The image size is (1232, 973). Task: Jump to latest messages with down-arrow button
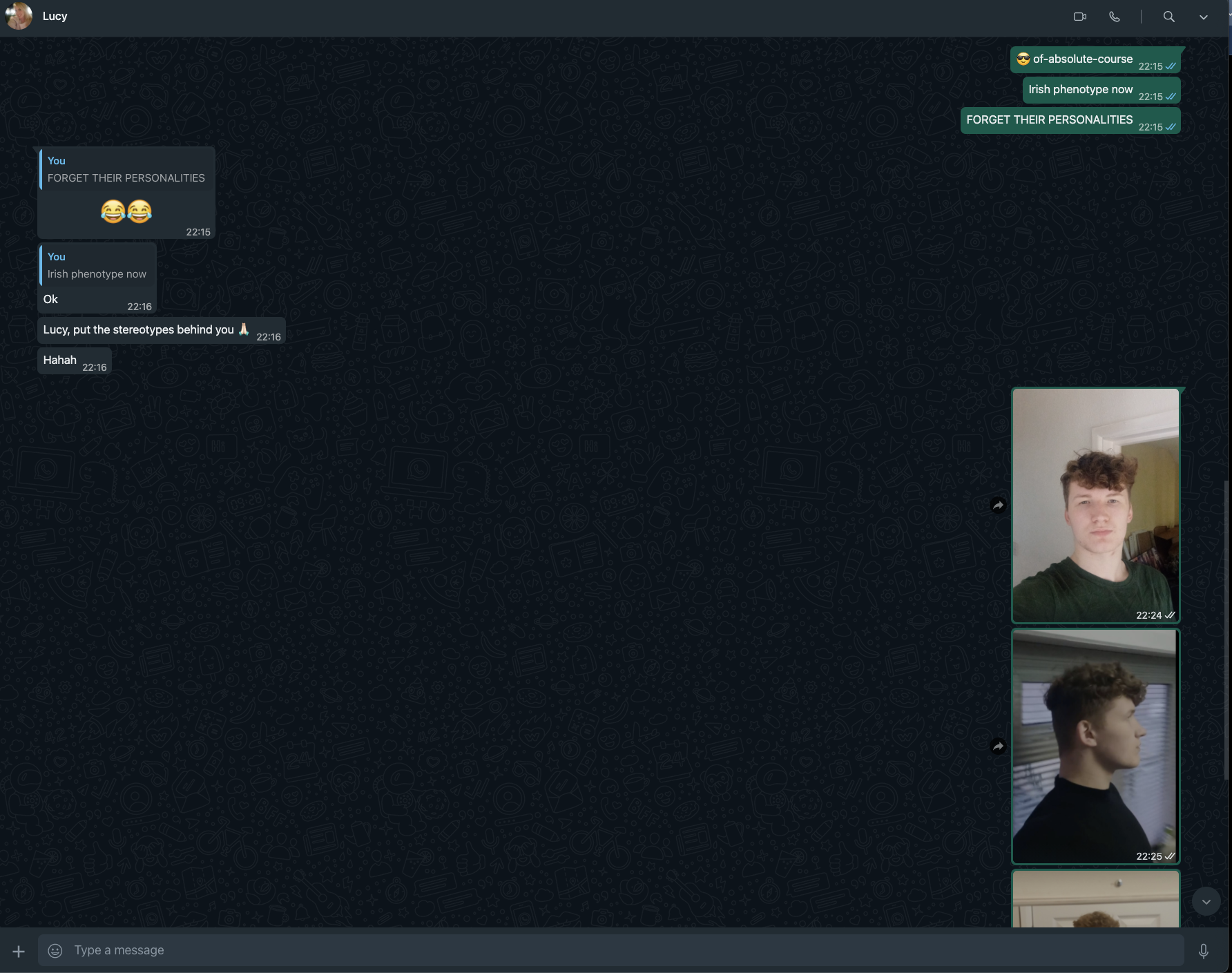[x=1206, y=902]
